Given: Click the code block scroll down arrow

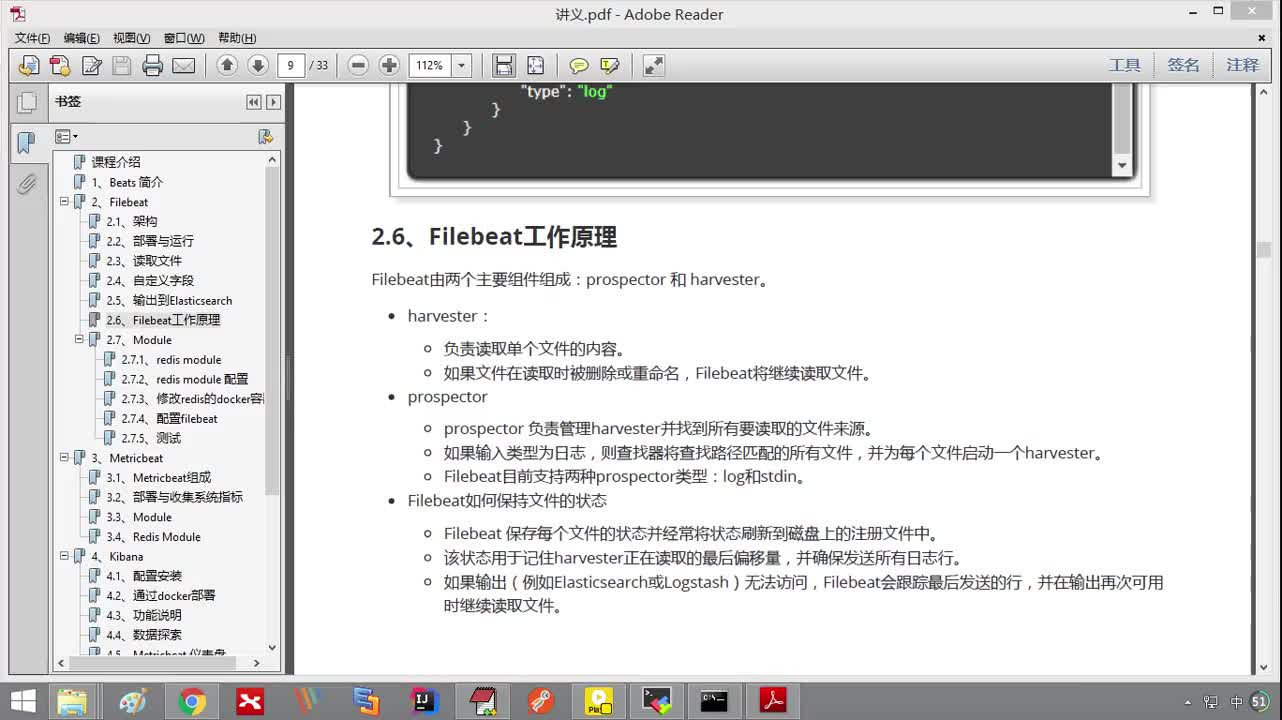Looking at the screenshot, I should point(1122,166).
